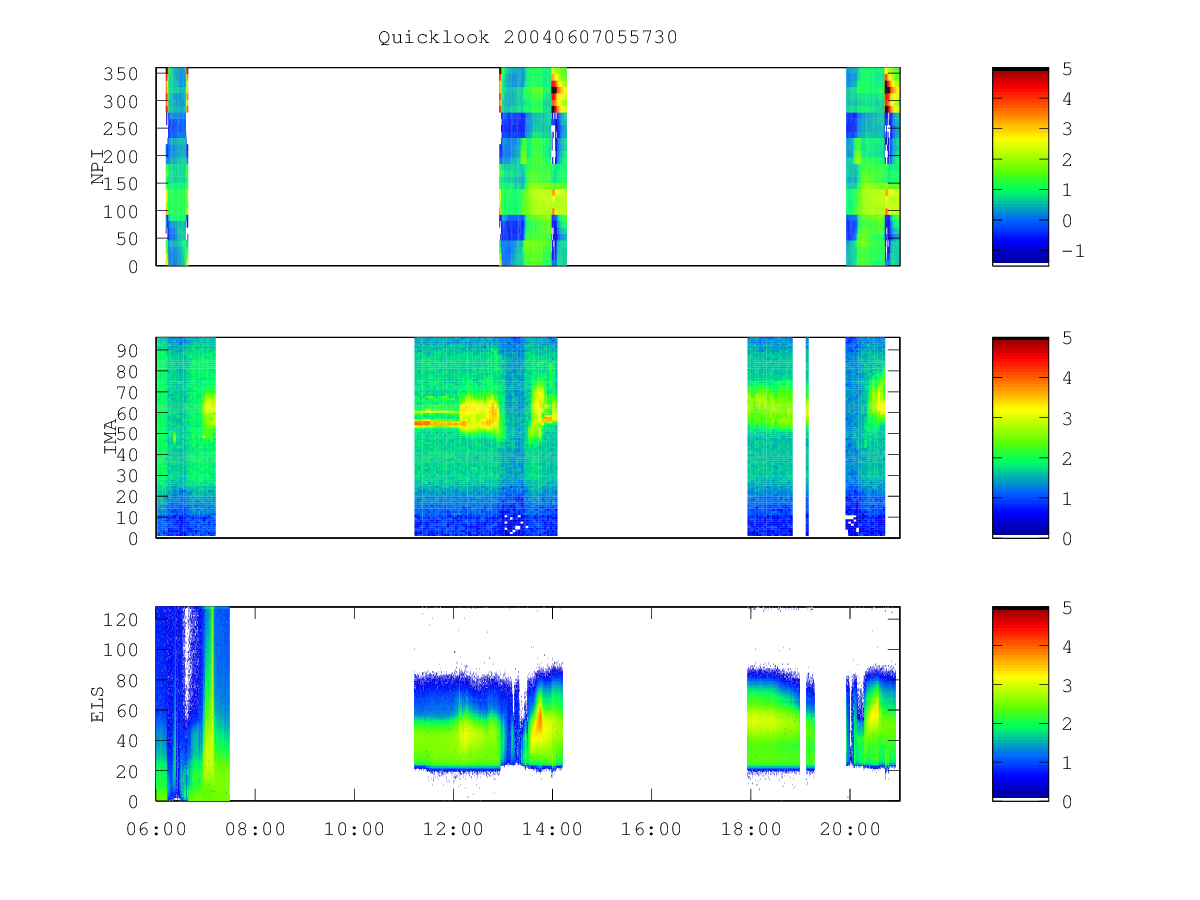Click the 12:00 time axis label
Viewport: 1200px width, 900px height.
(453, 829)
